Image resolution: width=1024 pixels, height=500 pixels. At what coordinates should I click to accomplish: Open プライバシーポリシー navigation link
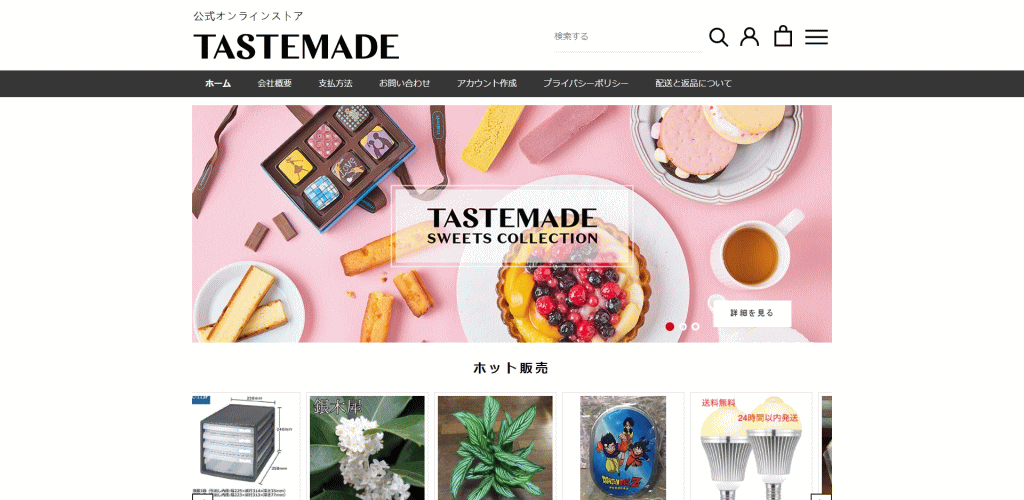click(x=586, y=84)
